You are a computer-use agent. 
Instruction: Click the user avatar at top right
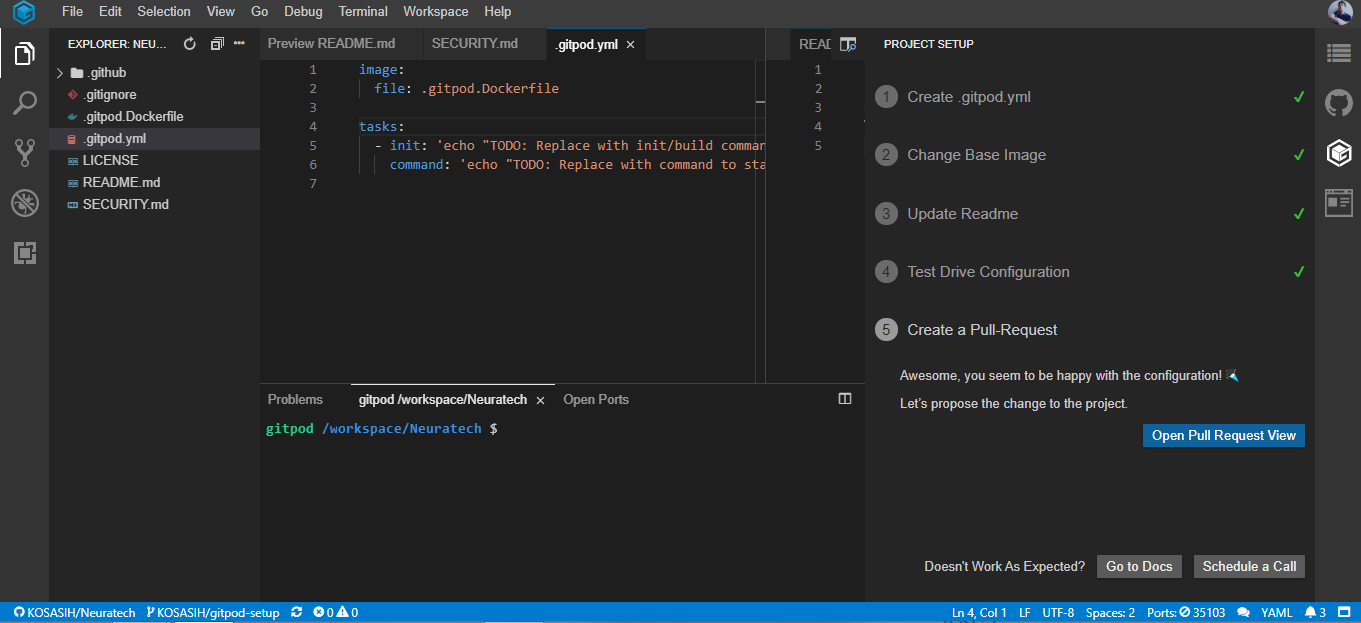tap(1340, 12)
